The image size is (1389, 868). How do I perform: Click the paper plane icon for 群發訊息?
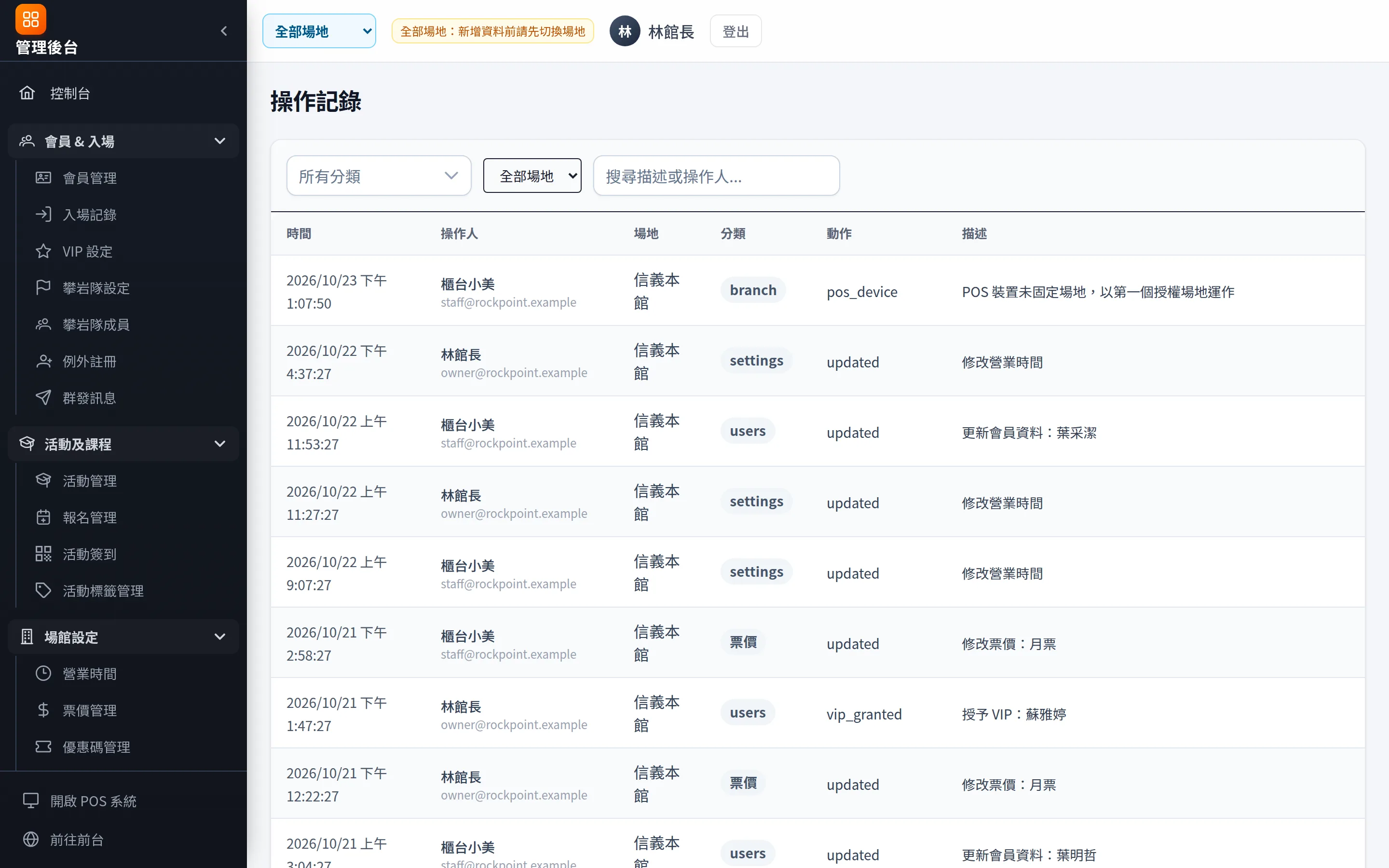click(43, 398)
